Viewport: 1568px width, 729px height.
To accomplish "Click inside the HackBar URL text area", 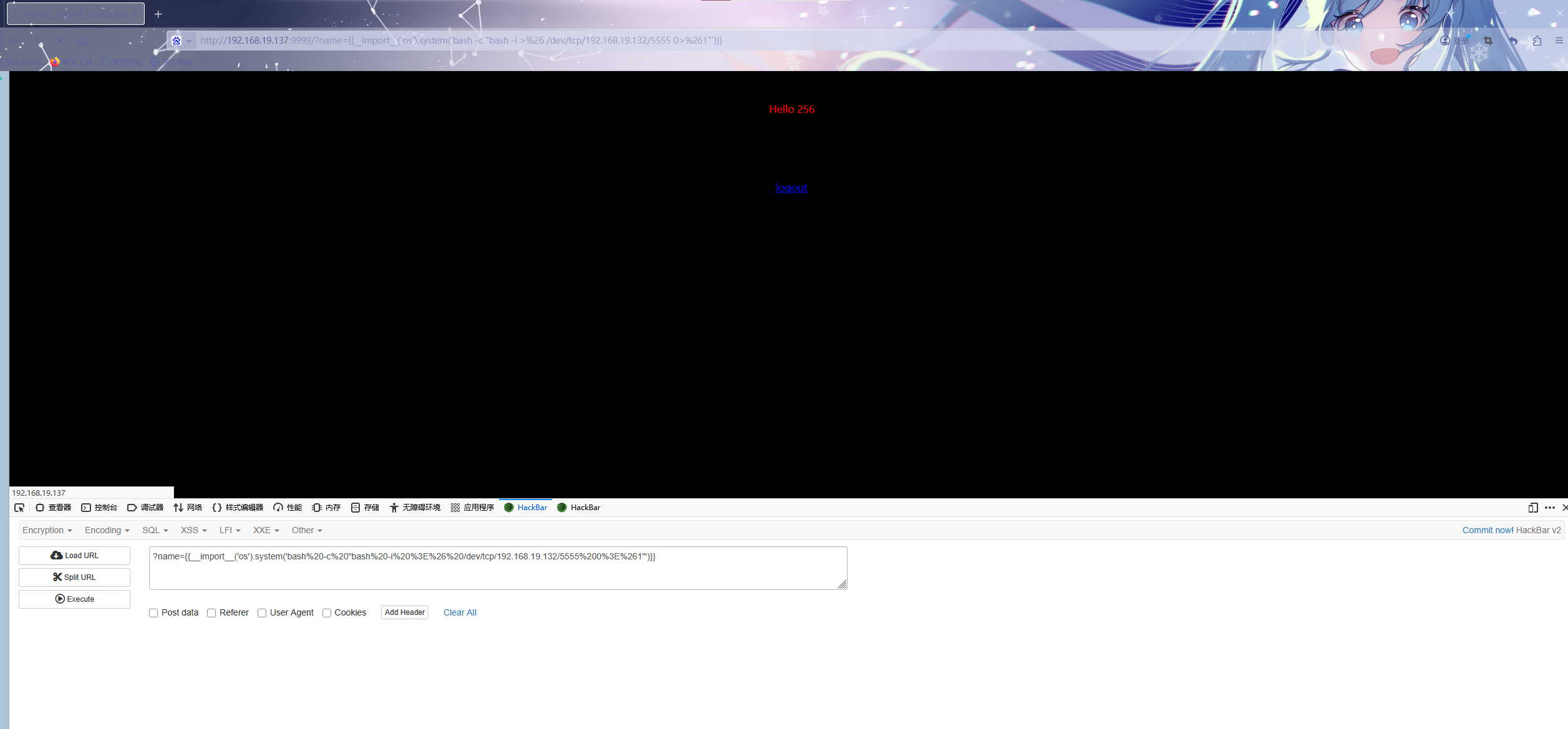I will pos(497,571).
